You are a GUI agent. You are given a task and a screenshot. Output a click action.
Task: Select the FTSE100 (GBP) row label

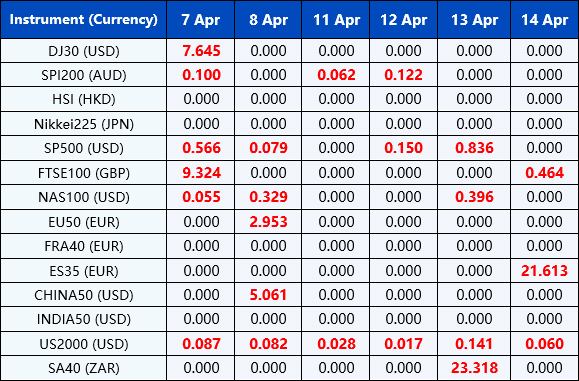pos(84,173)
